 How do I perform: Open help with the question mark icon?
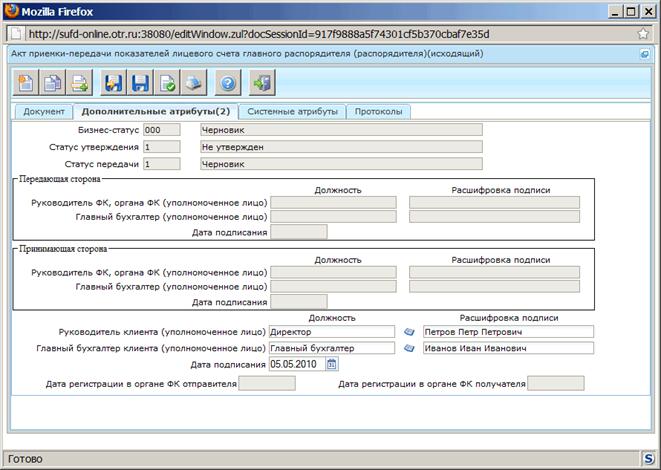tap(228, 83)
